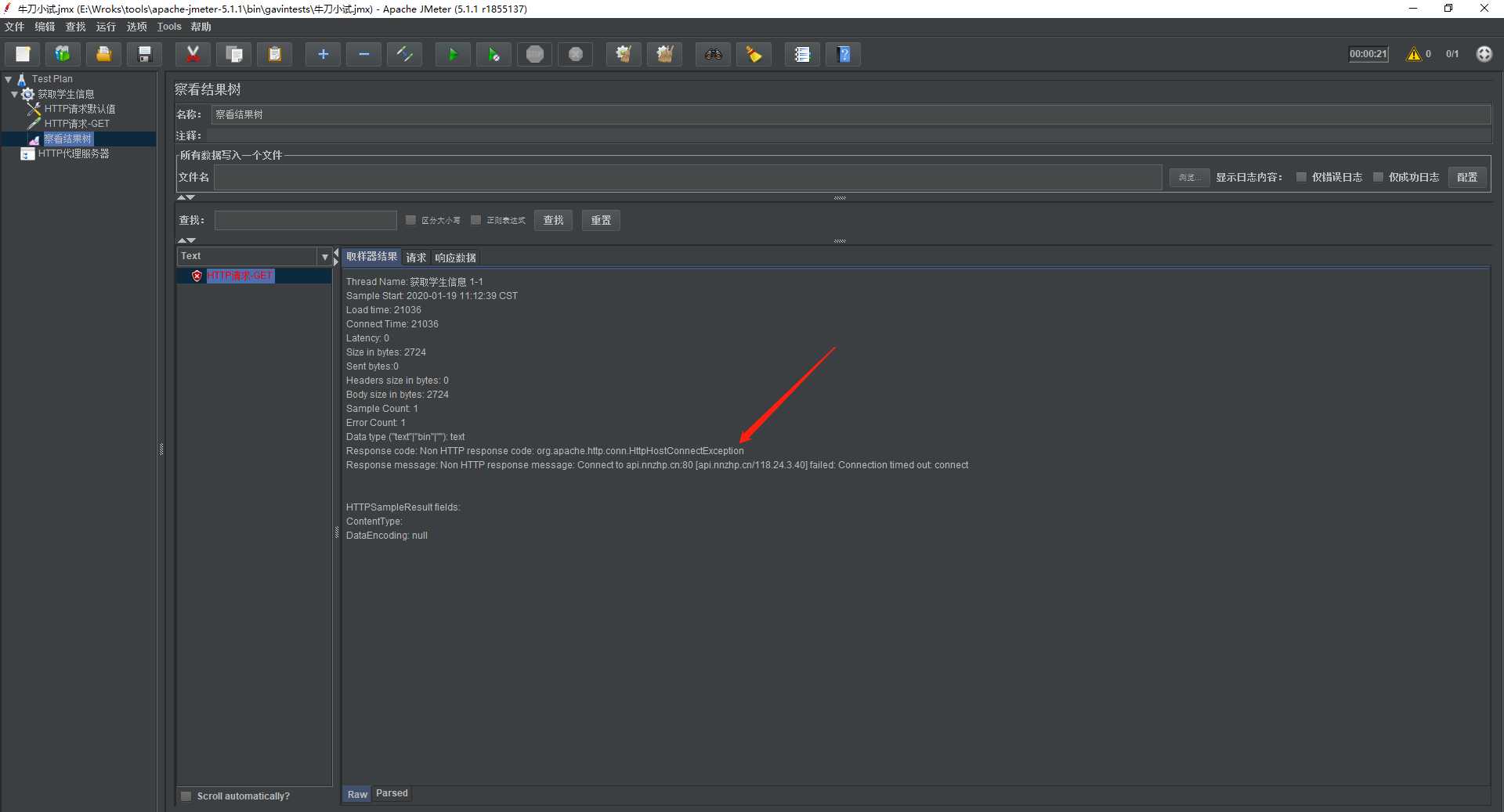Image resolution: width=1504 pixels, height=812 pixels.
Task: Toggle enable/disable element icon
Action: [404, 54]
